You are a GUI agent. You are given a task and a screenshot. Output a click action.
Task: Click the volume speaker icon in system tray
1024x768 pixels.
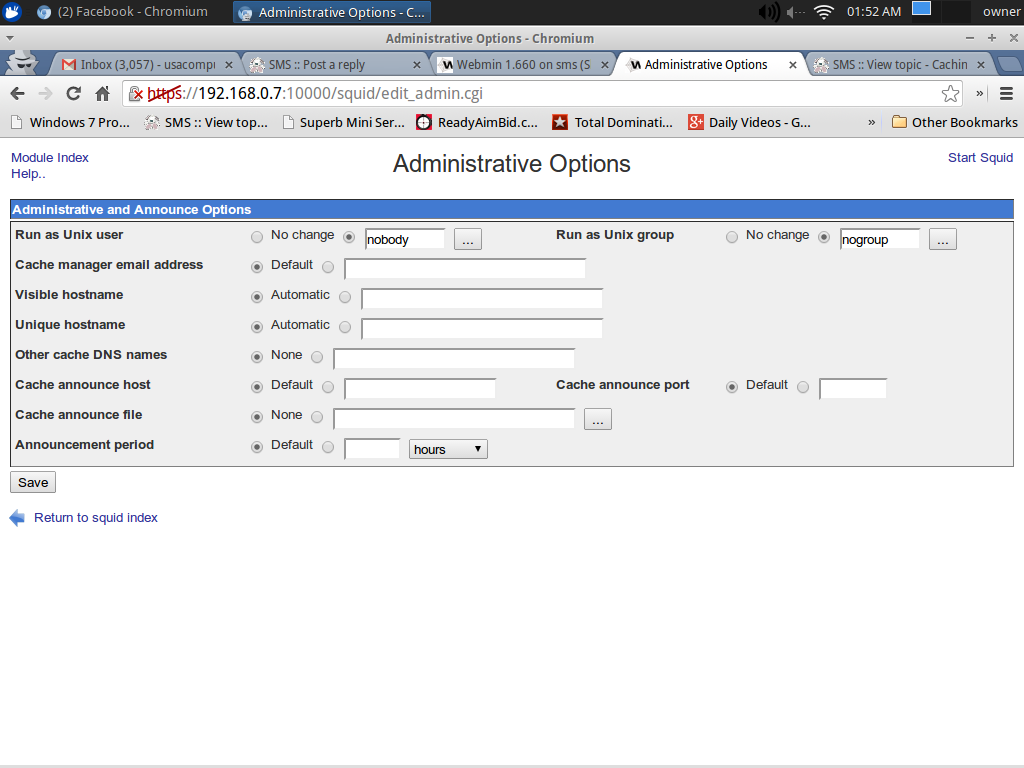pos(768,12)
